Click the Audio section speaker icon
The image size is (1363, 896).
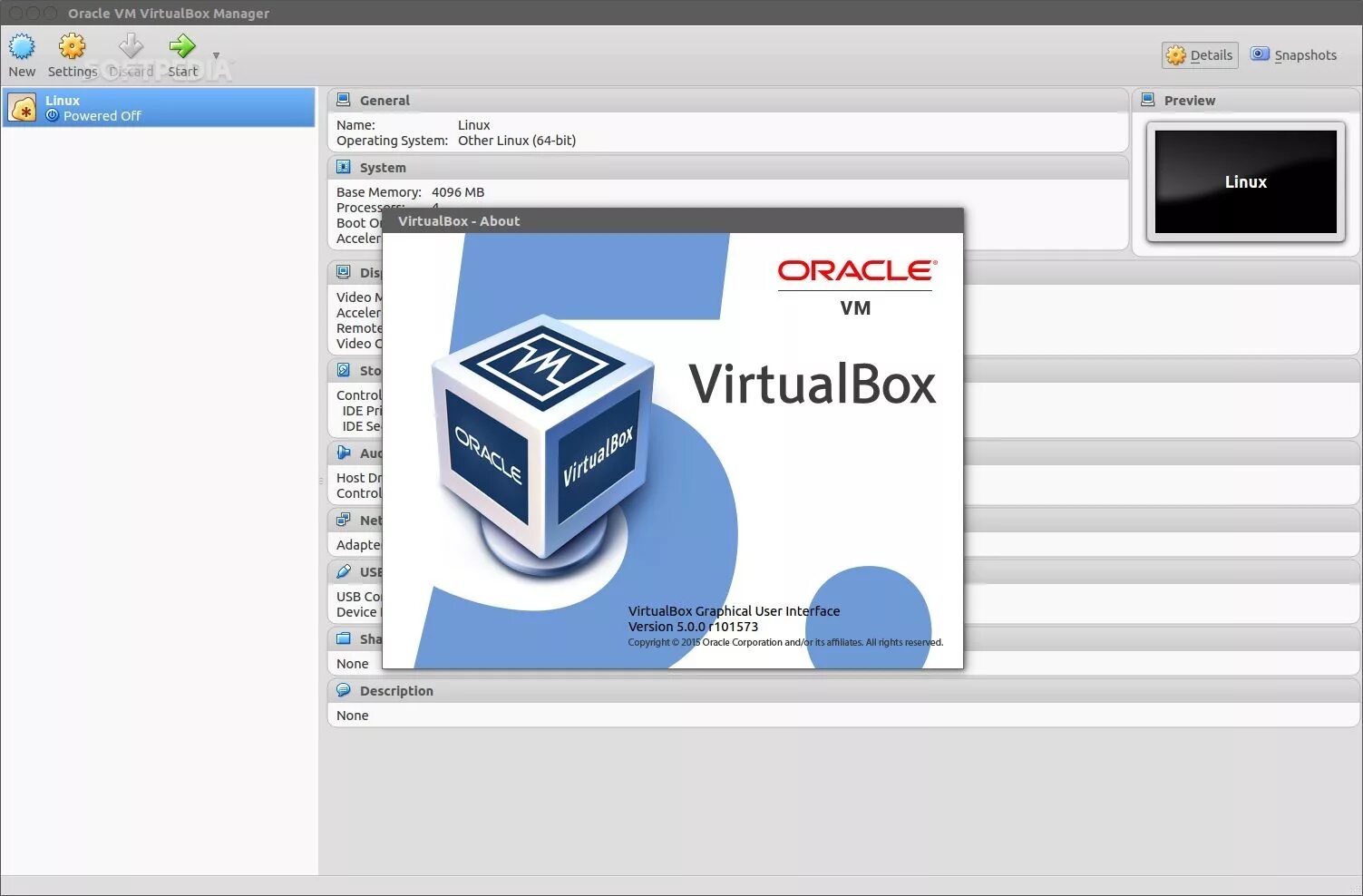pyautogui.click(x=344, y=453)
